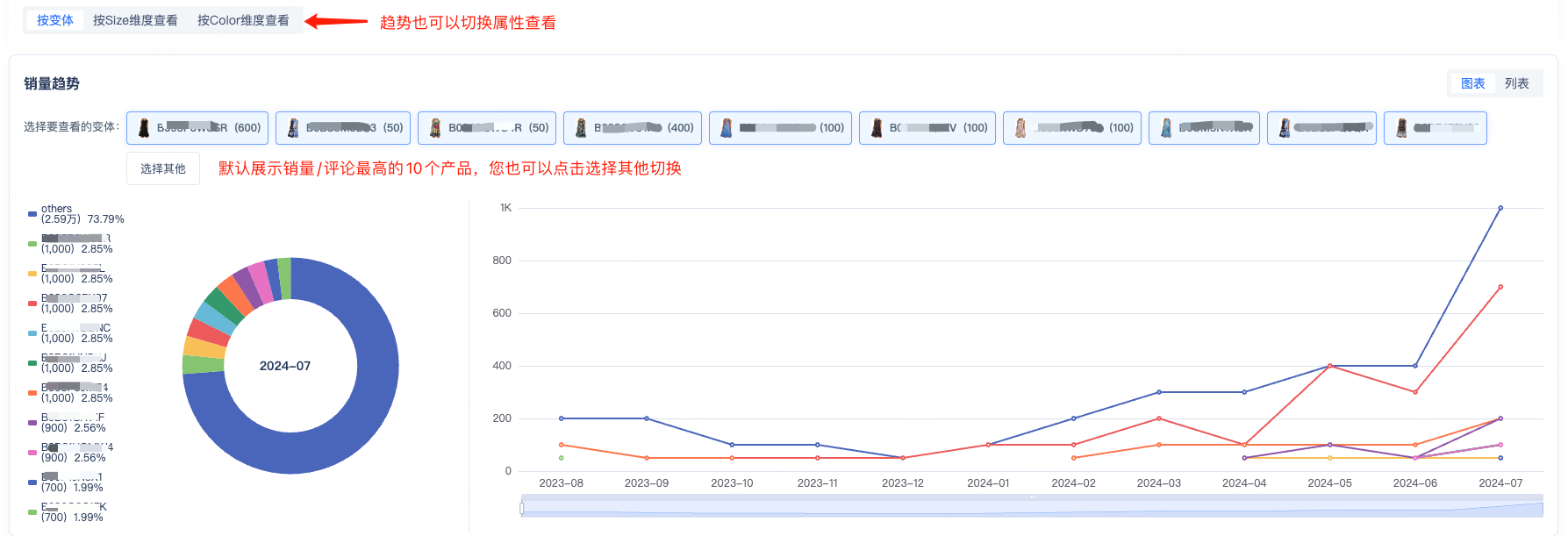1568x536 pixels.
Task: Toggle the orange legend entry at 2.85%
Action: coord(70,393)
